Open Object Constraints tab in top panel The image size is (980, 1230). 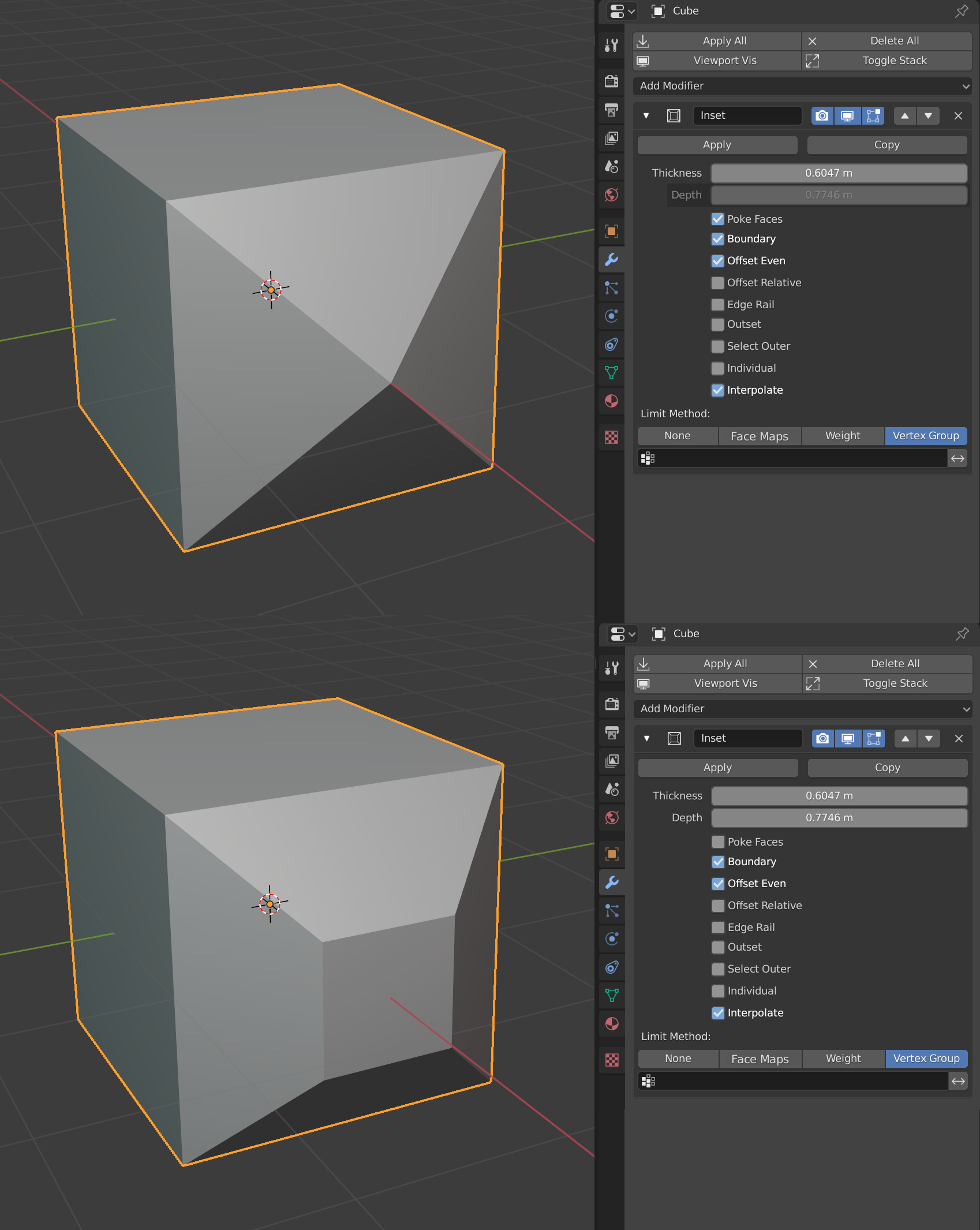click(611, 345)
